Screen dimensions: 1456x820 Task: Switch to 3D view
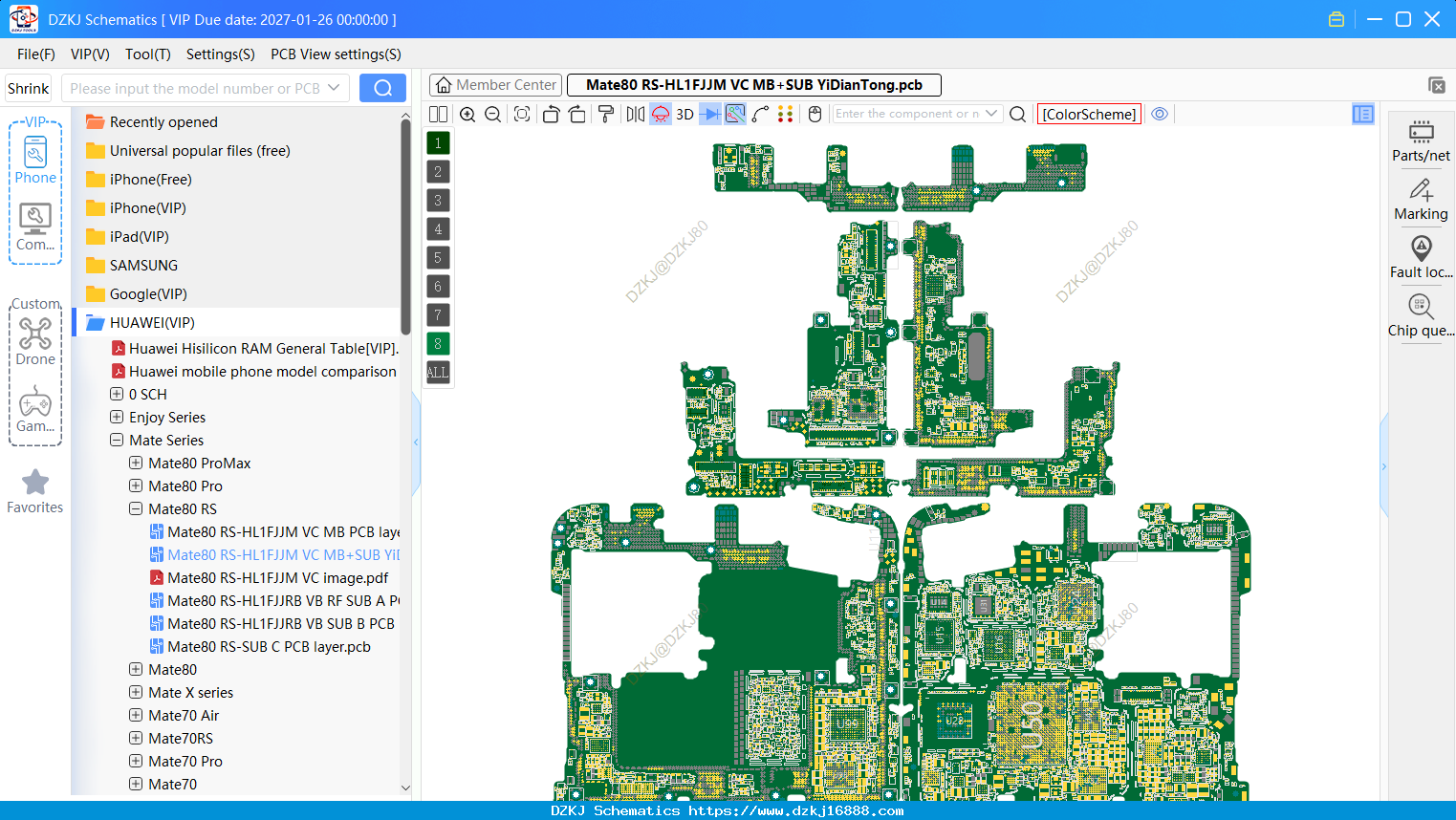tap(685, 114)
